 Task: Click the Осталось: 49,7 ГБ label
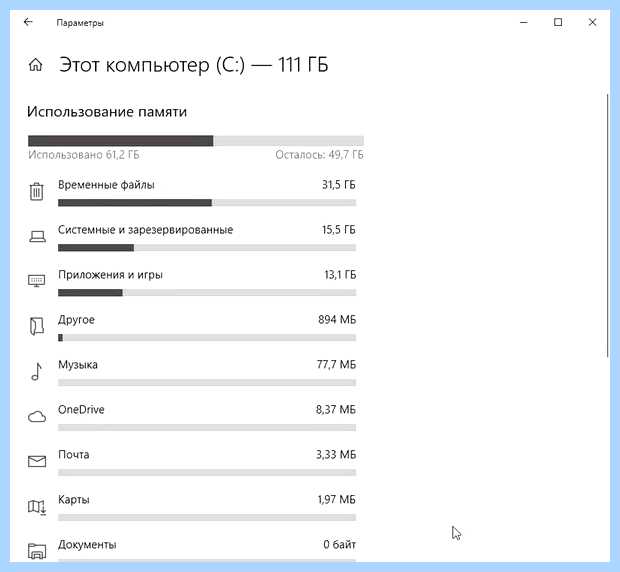tap(319, 155)
